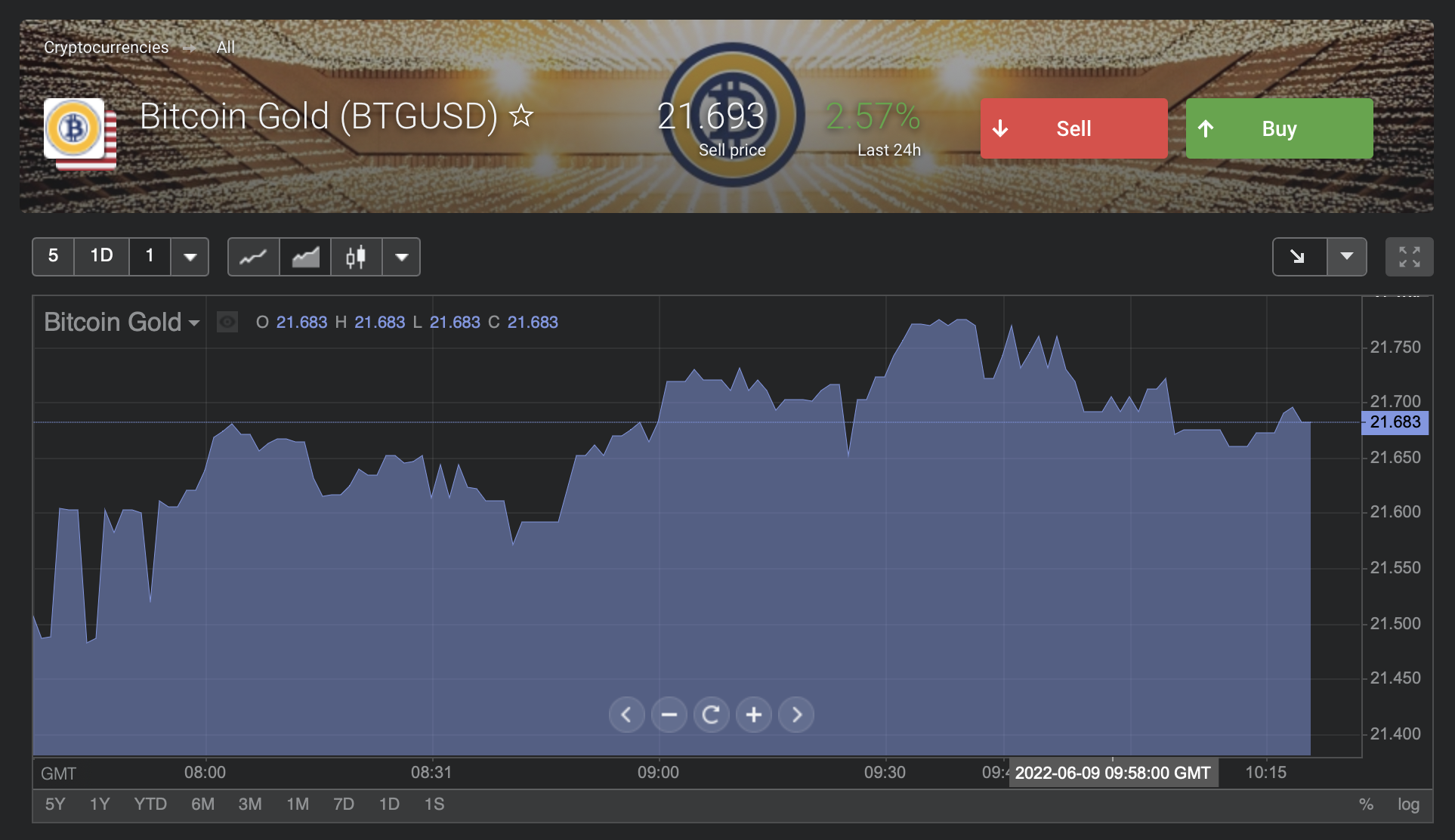Pan the chart left with arrow

(x=626, y=715)
